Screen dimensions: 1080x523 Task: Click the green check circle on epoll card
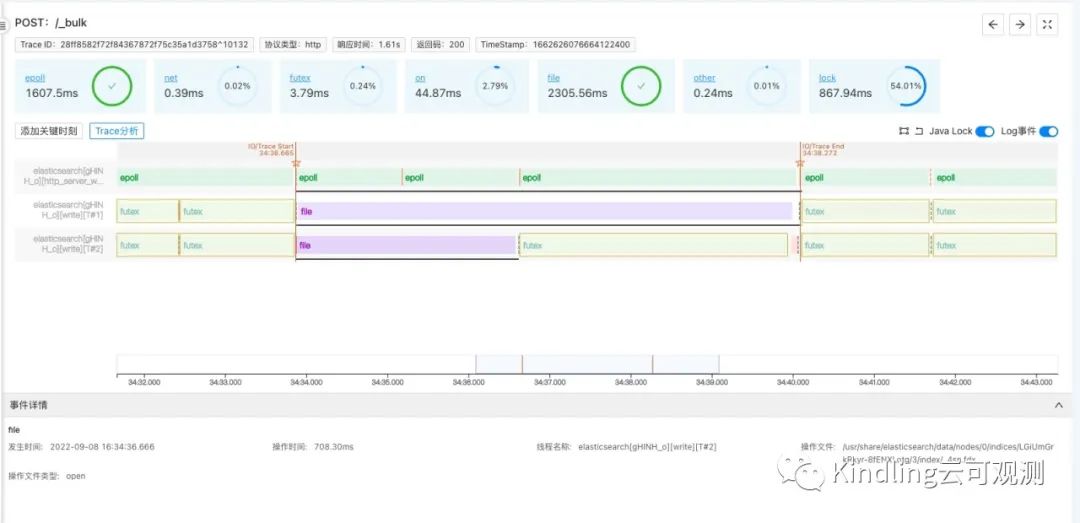point(112,86)
